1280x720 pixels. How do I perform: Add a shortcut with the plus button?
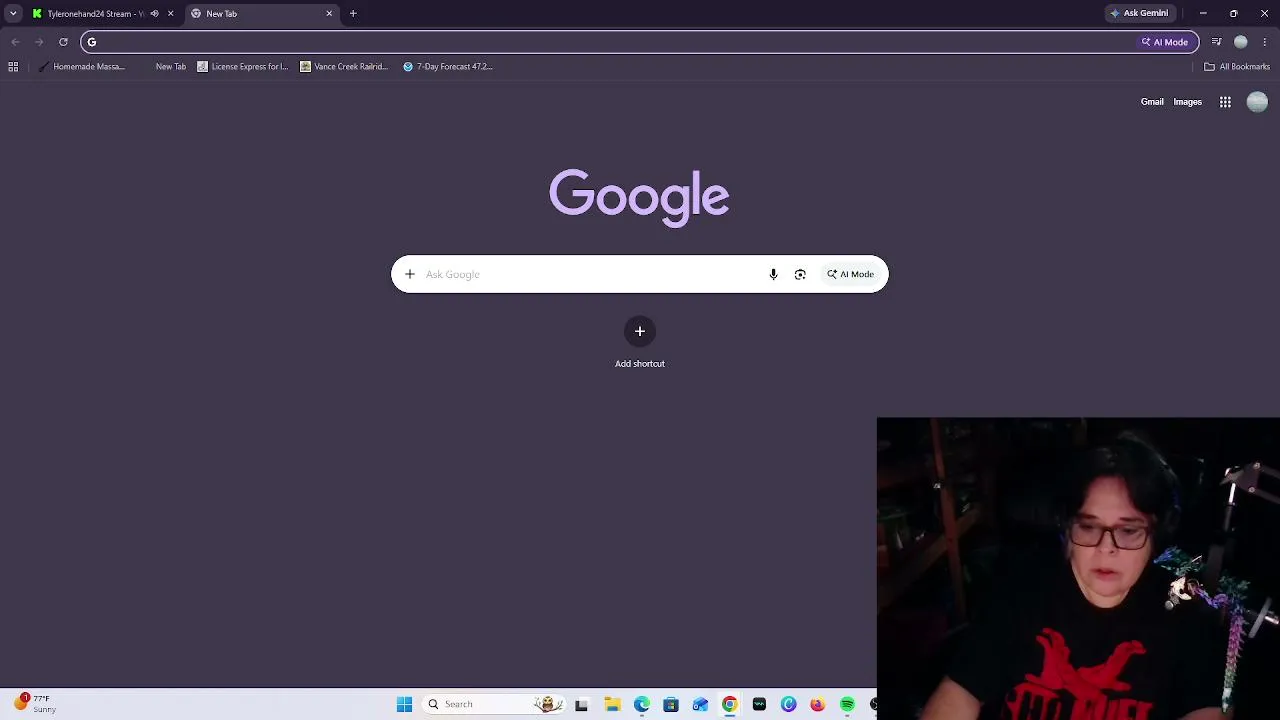640,332
